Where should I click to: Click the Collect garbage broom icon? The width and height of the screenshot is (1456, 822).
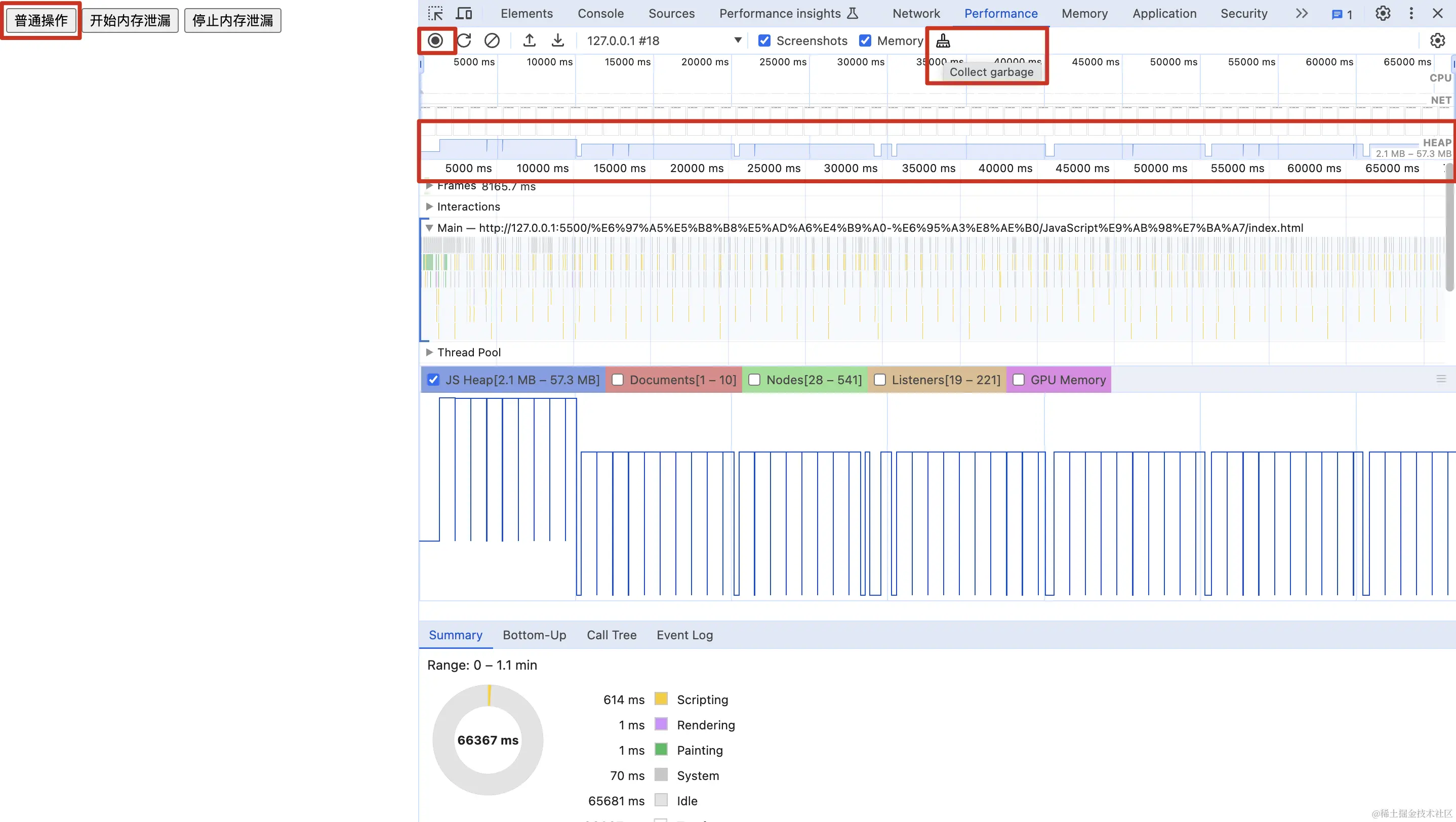(x=943, y=40)
